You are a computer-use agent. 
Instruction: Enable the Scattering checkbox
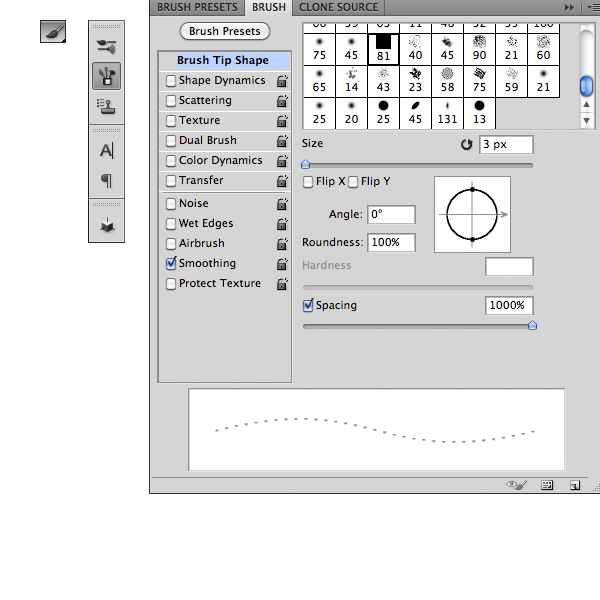[171, 101]
